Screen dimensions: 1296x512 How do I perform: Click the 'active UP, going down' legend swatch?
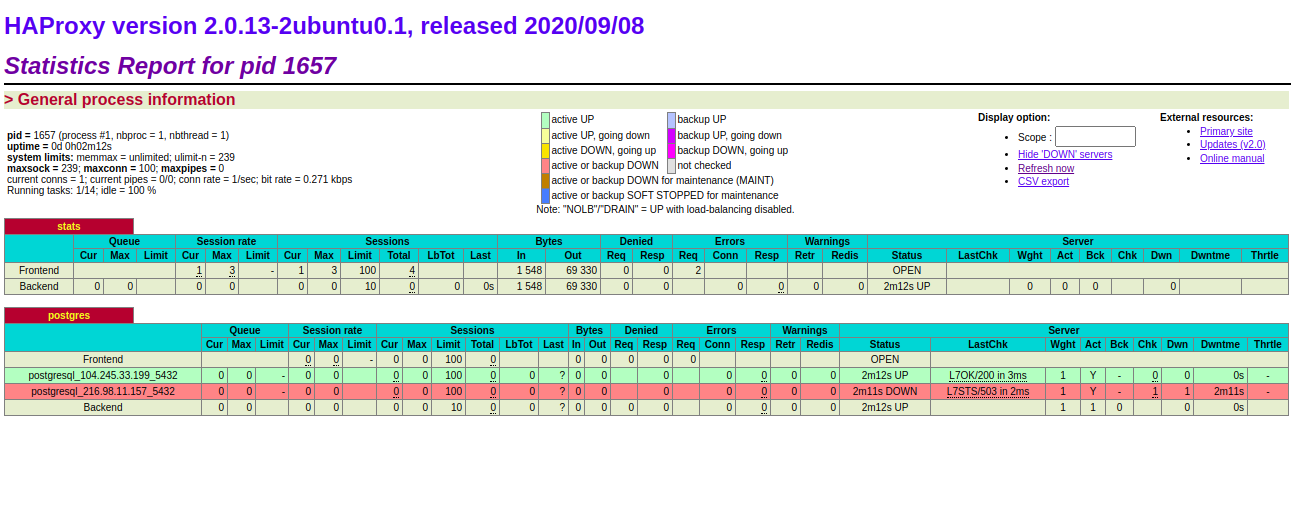(545, 135)
